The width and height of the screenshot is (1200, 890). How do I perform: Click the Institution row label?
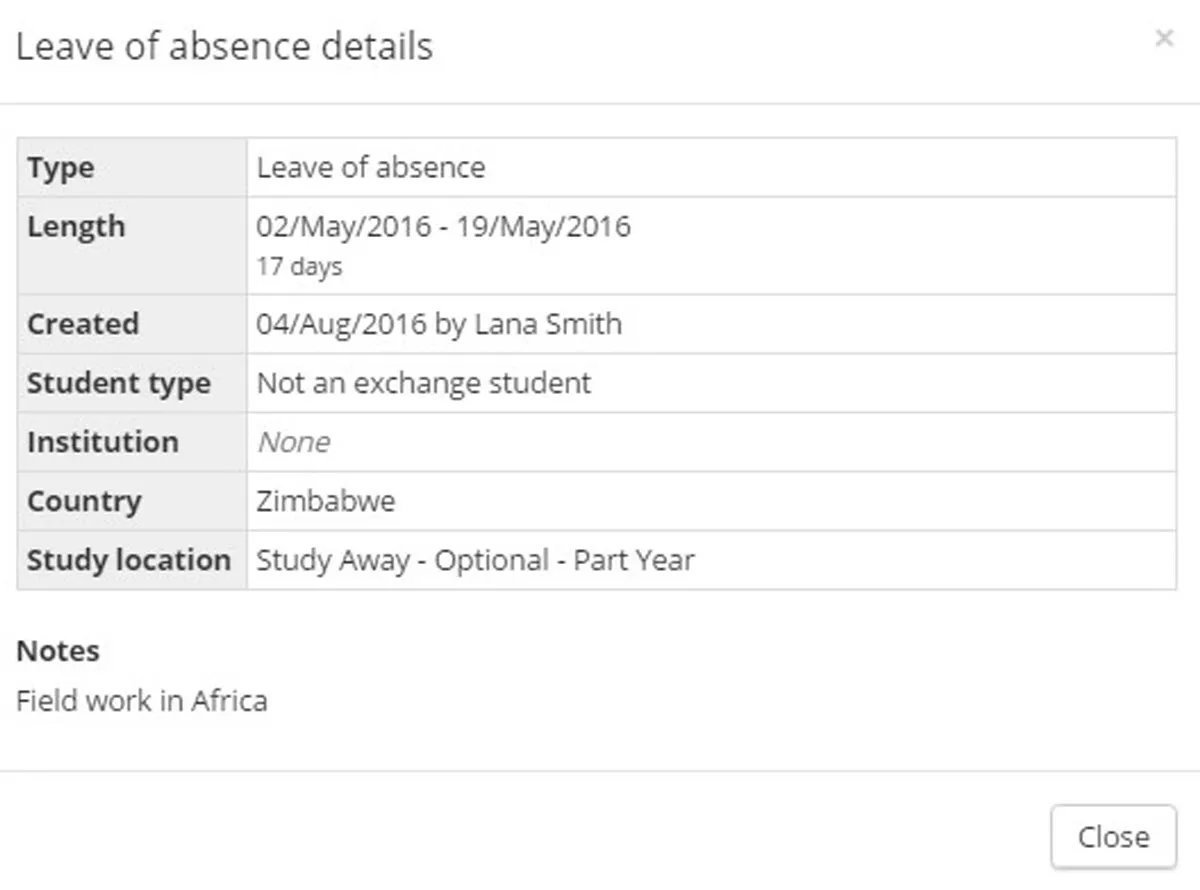tap(102, 441)
